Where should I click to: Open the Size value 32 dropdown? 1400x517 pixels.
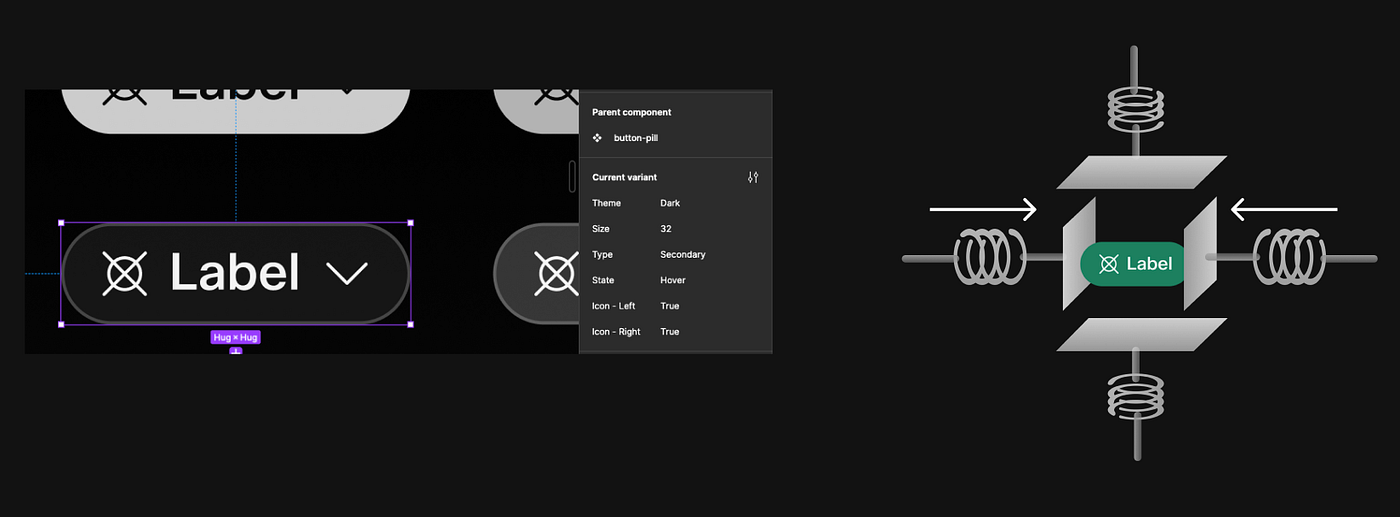(666, 229)
